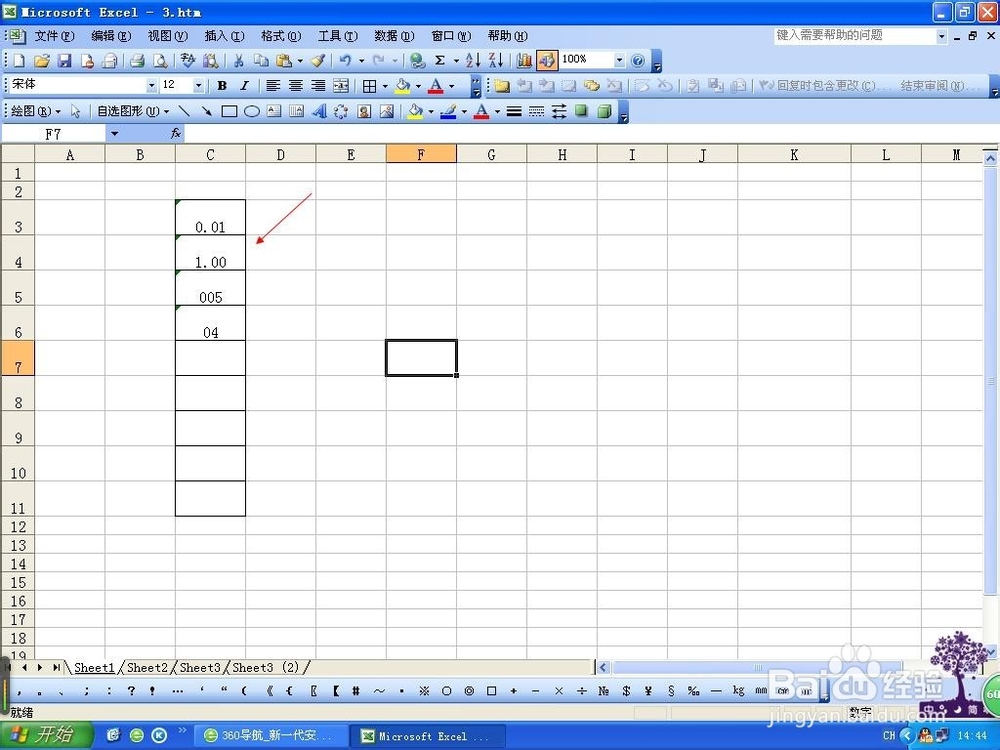Run the spelling check tool
This screenshot has width=1000, height=750.
click(188, 61)
